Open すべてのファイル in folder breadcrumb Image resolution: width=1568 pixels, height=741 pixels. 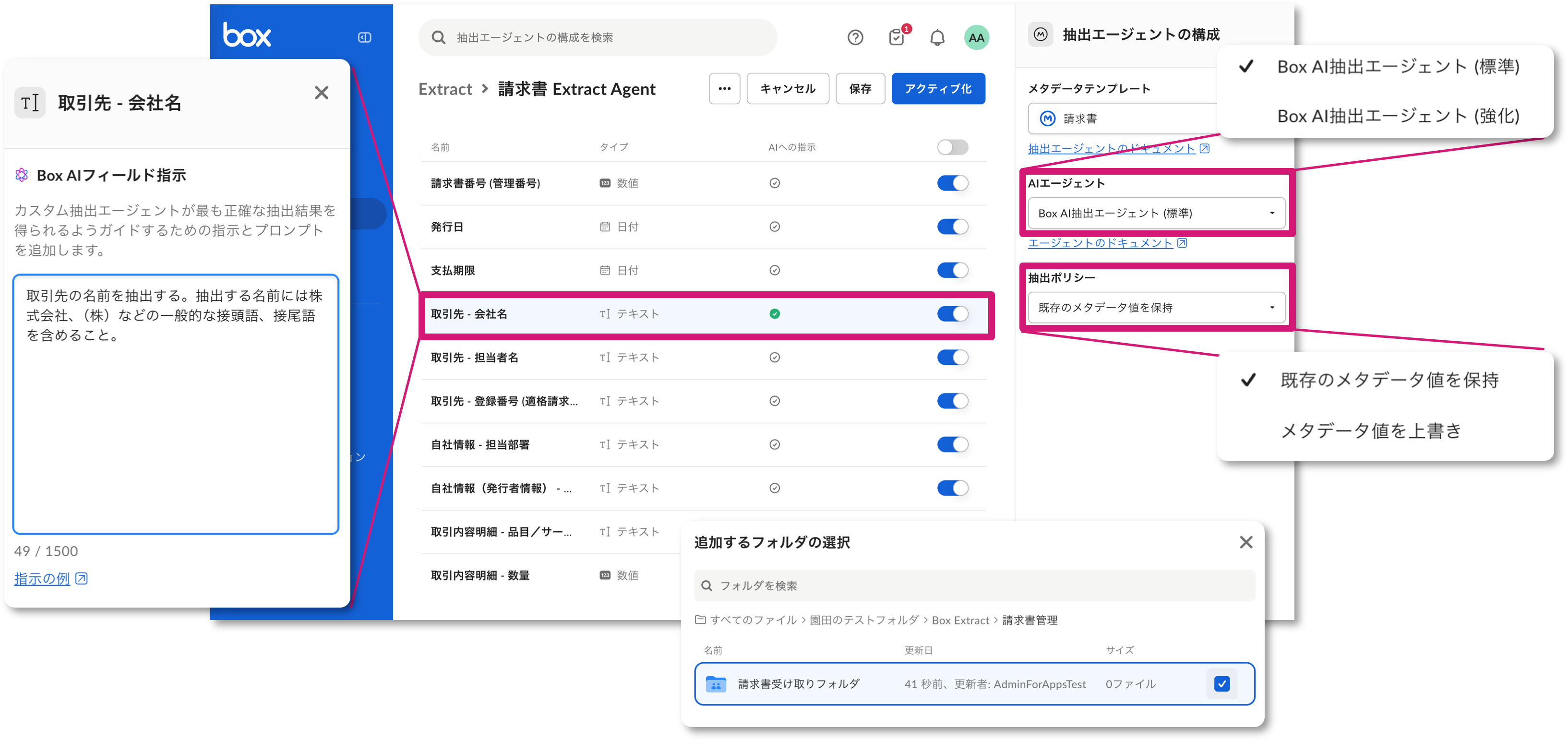pyautogui.click(x=753, y=620)
